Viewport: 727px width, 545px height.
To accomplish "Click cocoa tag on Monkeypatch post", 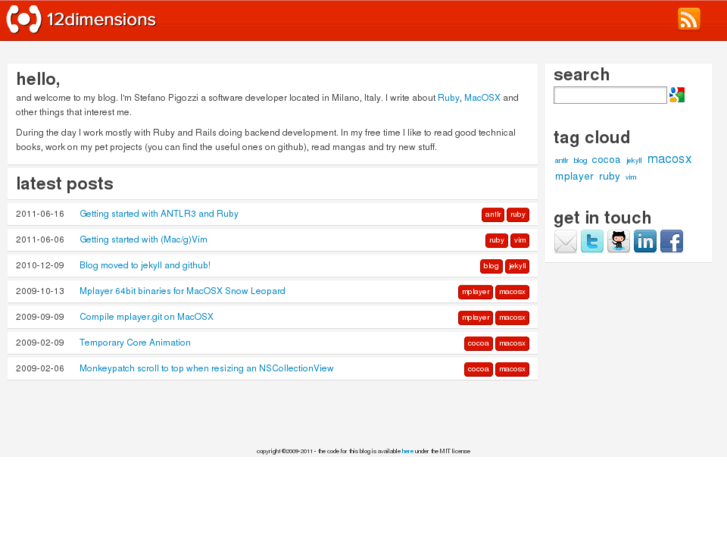I will tap(478, 369).
